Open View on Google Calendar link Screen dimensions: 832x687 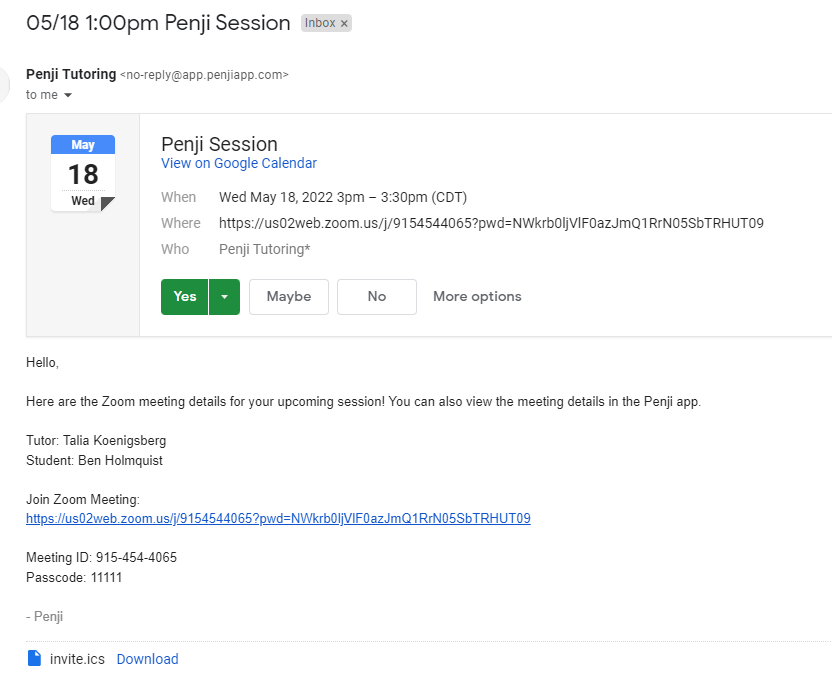(x=239, y=163)
